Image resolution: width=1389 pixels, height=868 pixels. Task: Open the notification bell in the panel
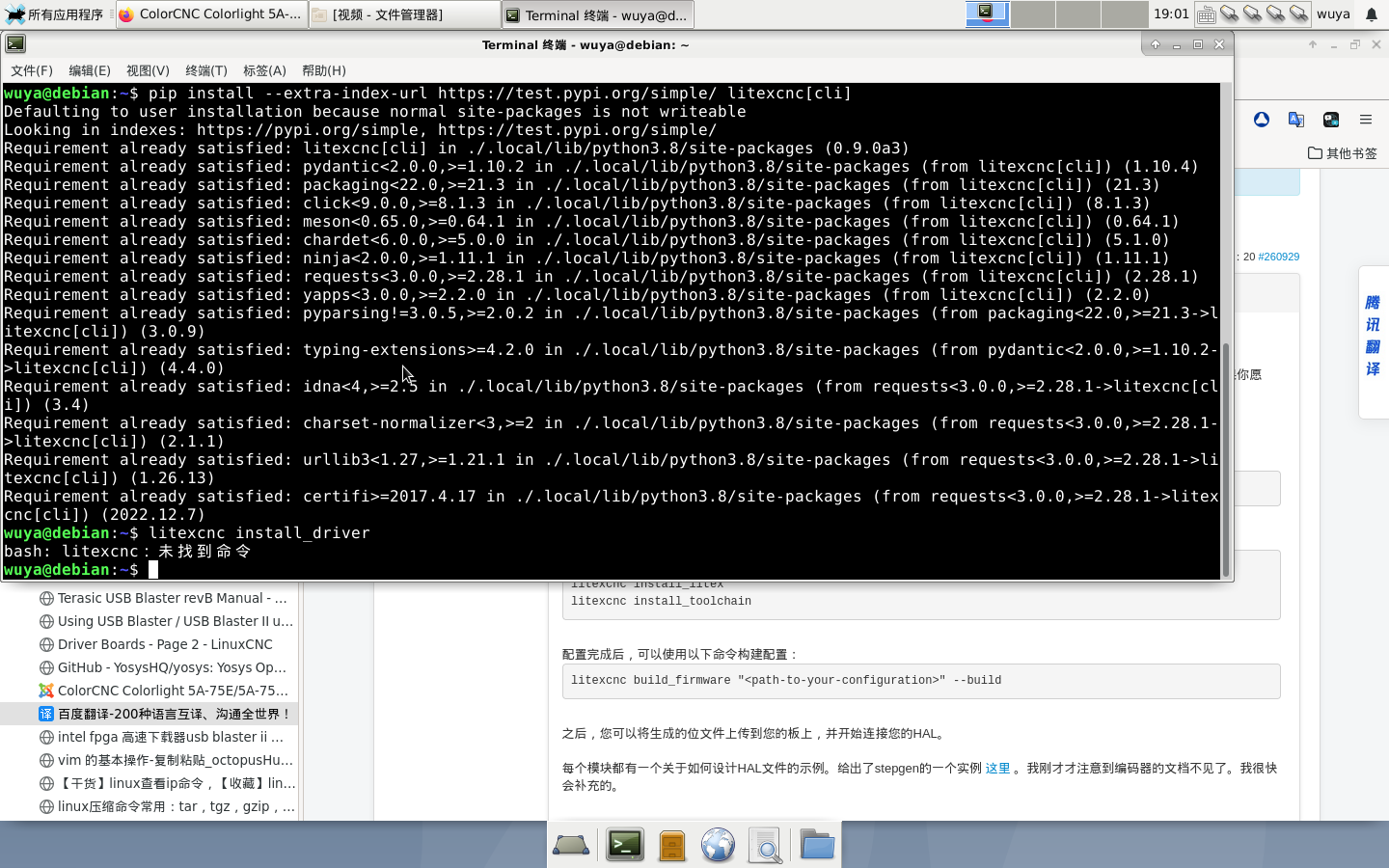1371,14
